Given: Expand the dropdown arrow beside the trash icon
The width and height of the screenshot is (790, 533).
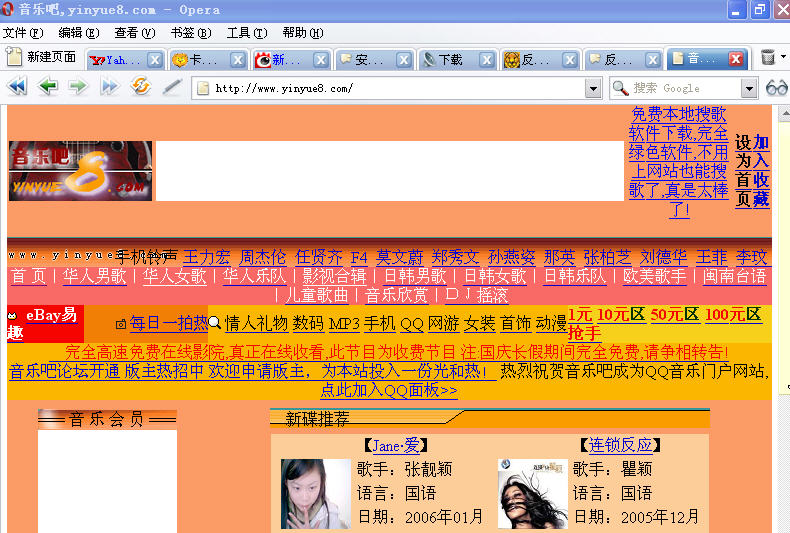Looking at the screenshot, I should pyautogui.click(x=783, y=56).
